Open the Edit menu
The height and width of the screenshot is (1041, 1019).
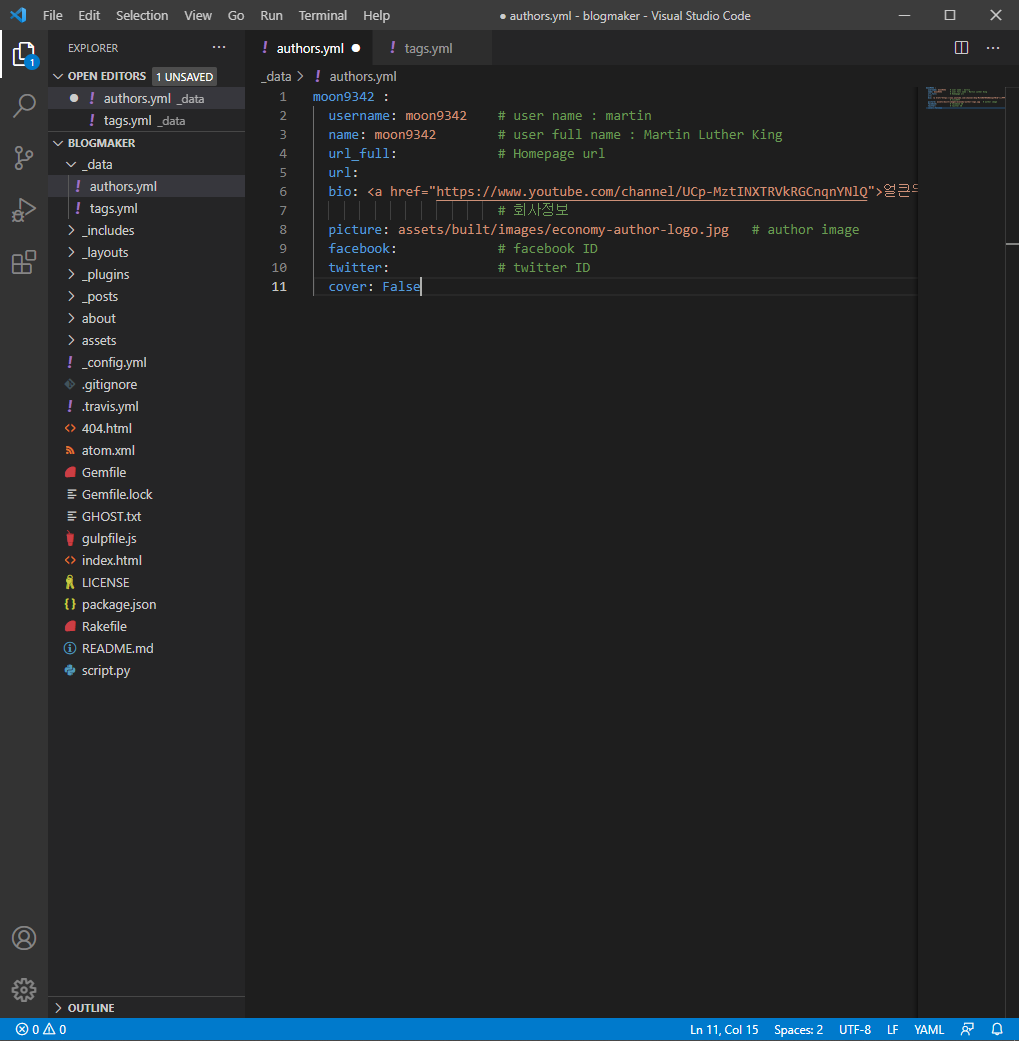89,15
